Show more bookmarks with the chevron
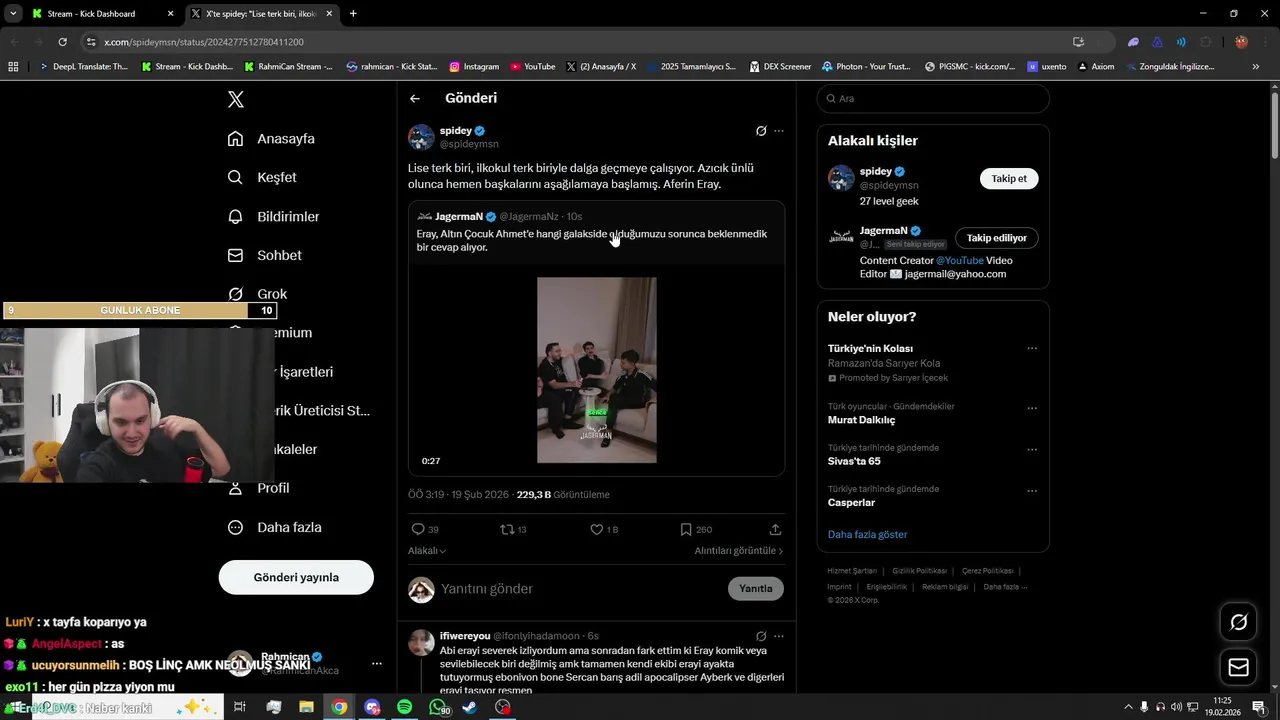 pos(1256,67)
